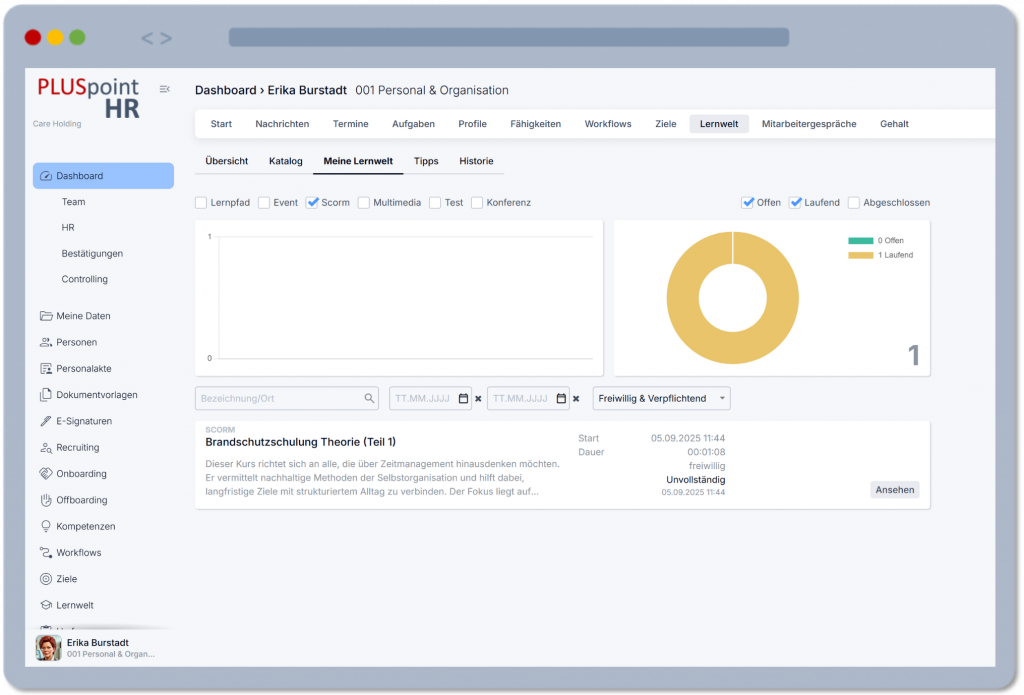
Task: Click the Ansehen button for Brandschutzschulung
Action: tap(893, 489)
